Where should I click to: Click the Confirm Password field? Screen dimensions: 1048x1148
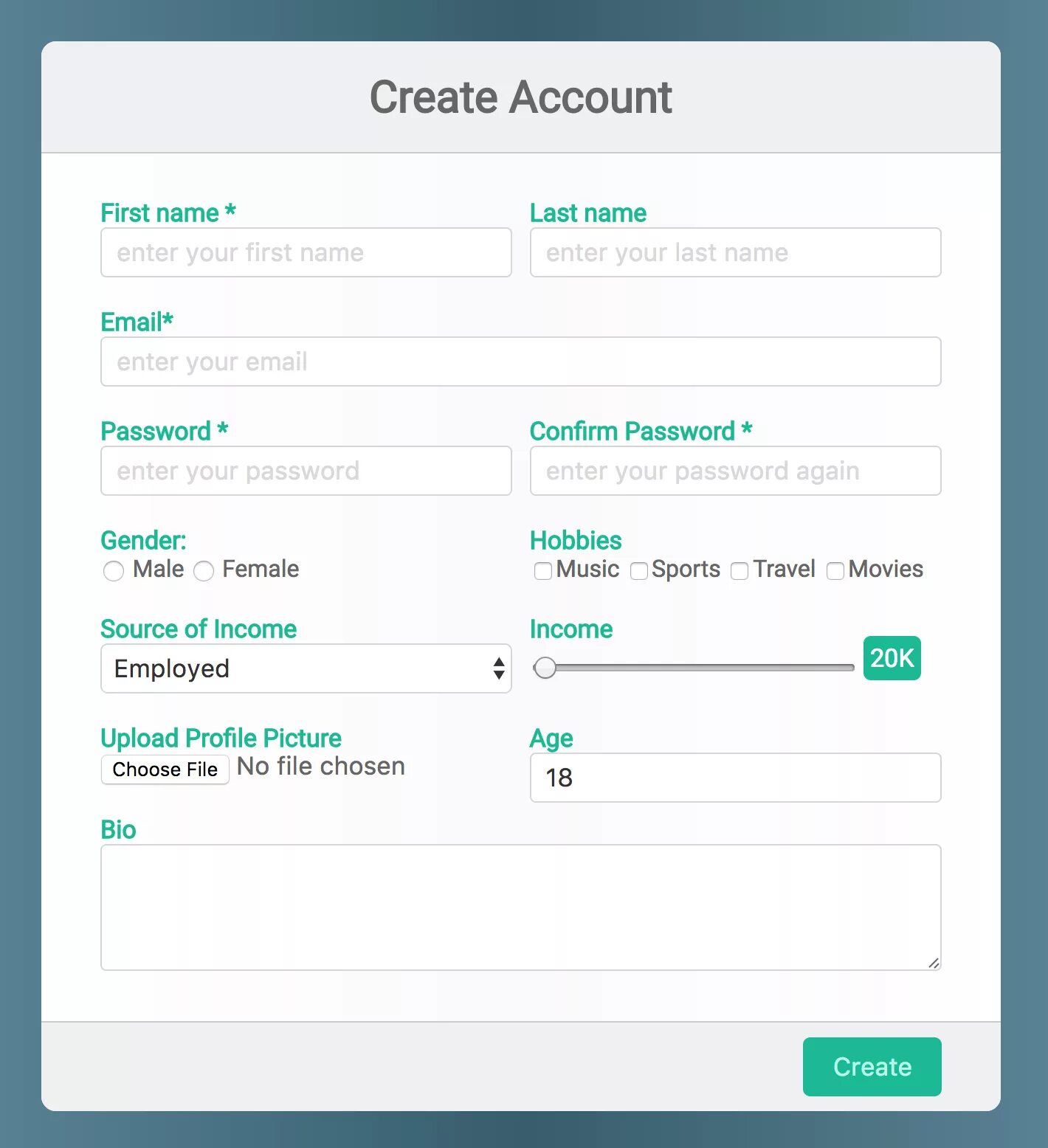coord(735,471)
